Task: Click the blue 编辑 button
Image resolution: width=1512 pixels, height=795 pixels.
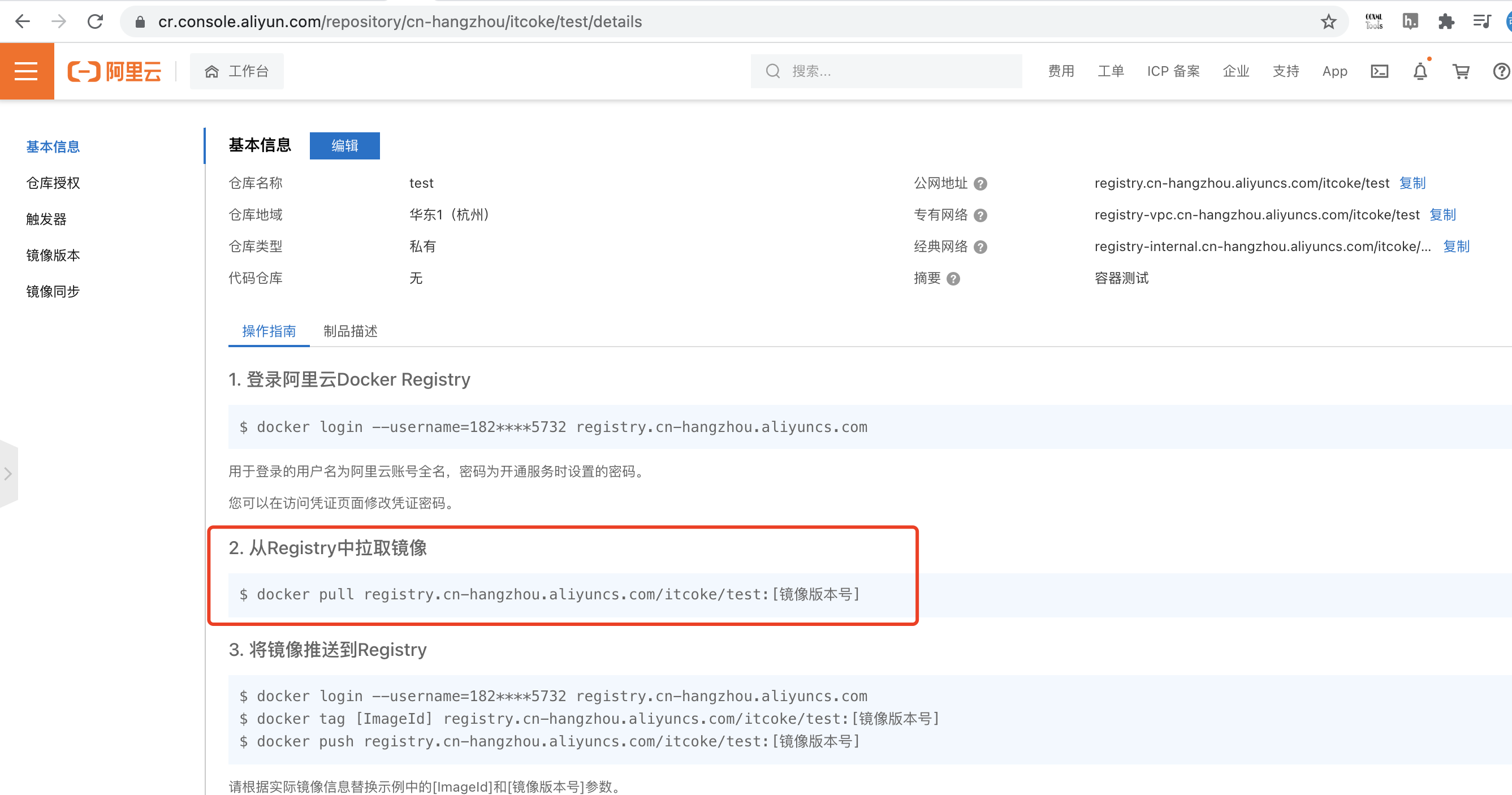Action: click(344, 146)
